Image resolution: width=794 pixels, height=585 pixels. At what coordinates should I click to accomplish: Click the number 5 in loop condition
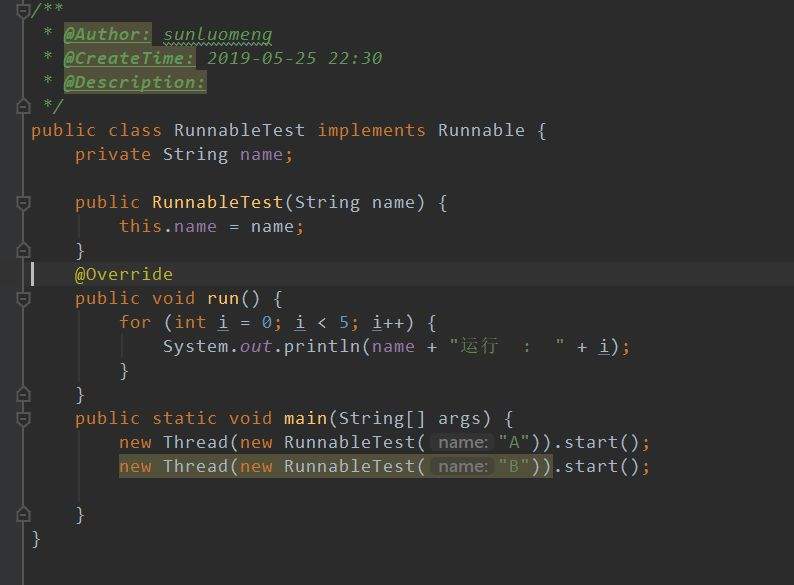(x=344, y=322)
